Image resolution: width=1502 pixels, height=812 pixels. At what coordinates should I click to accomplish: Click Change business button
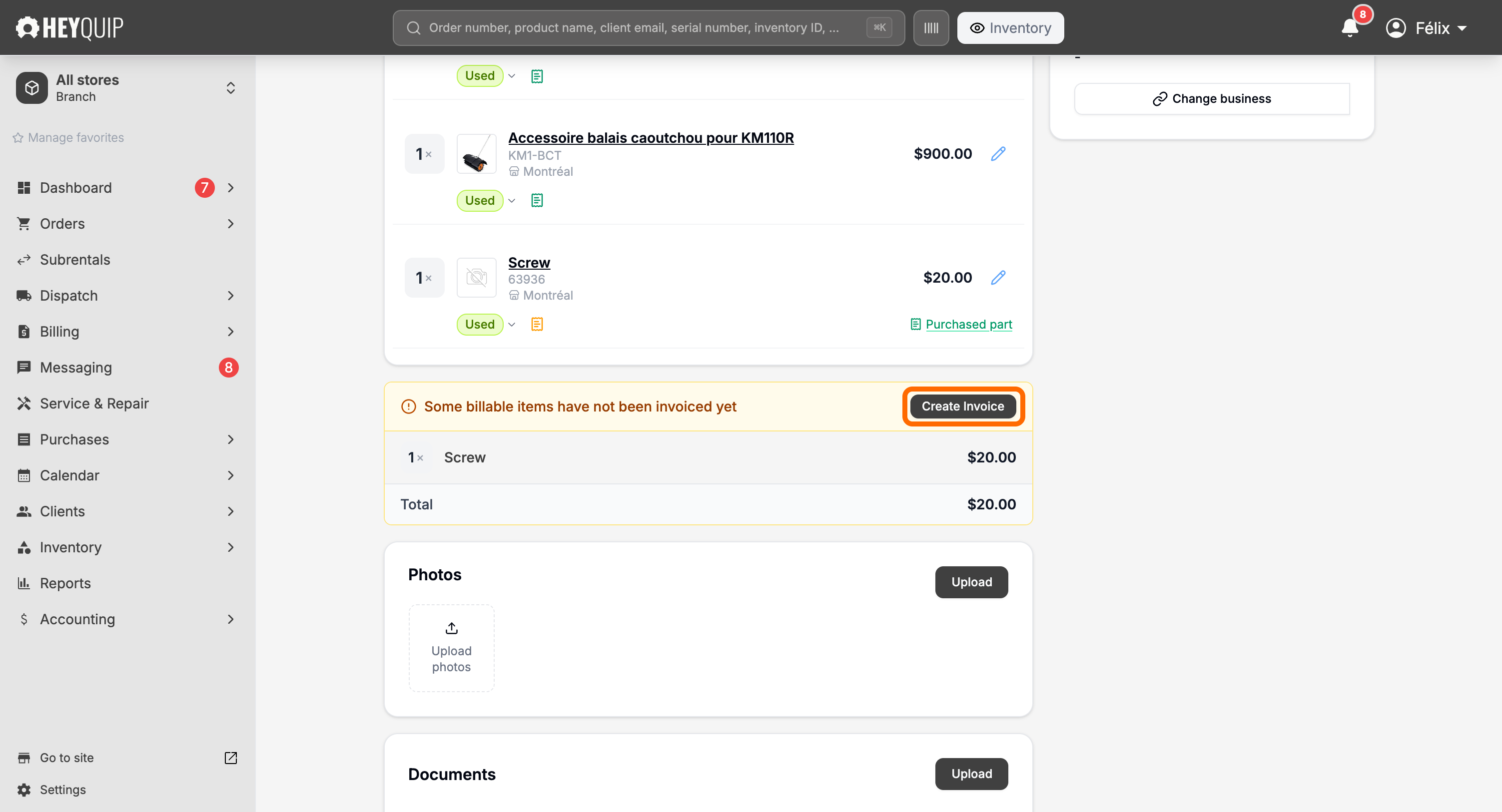1212,98
